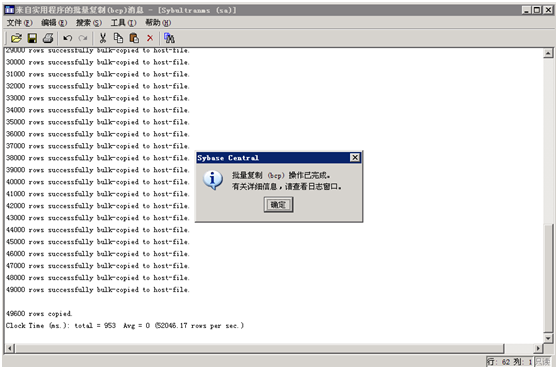Click the Copy toolbar icon
The image size is (558, 369).
pos(119,38)
